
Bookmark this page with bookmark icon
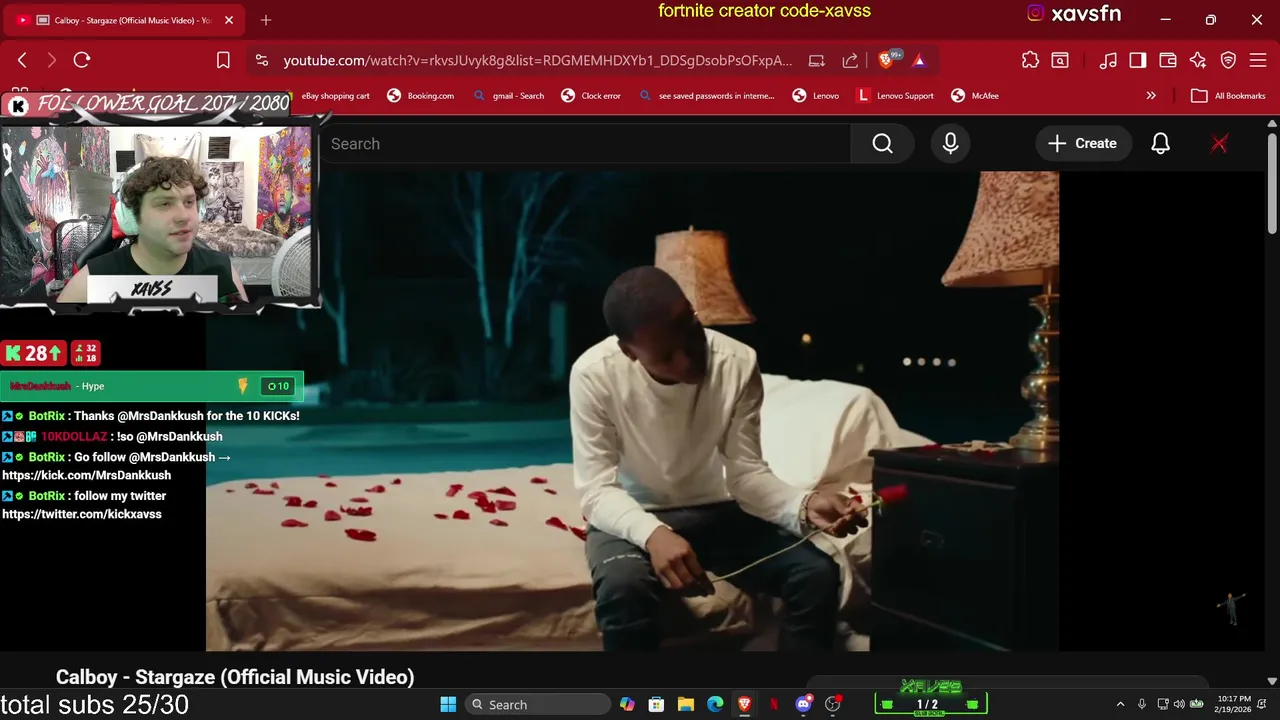coord(223,60)
